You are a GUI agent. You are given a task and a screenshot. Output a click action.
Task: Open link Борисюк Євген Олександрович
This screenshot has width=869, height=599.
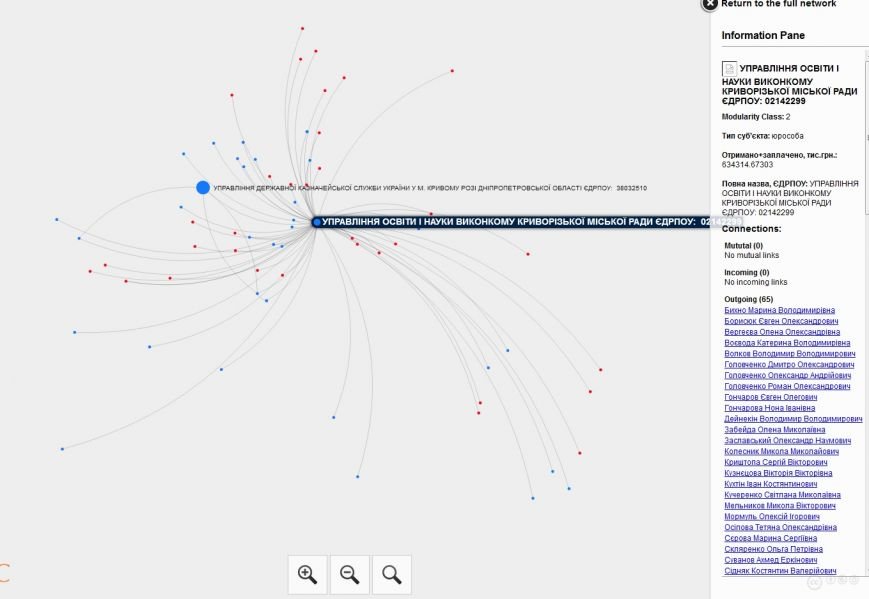click(x=781, y=321)
